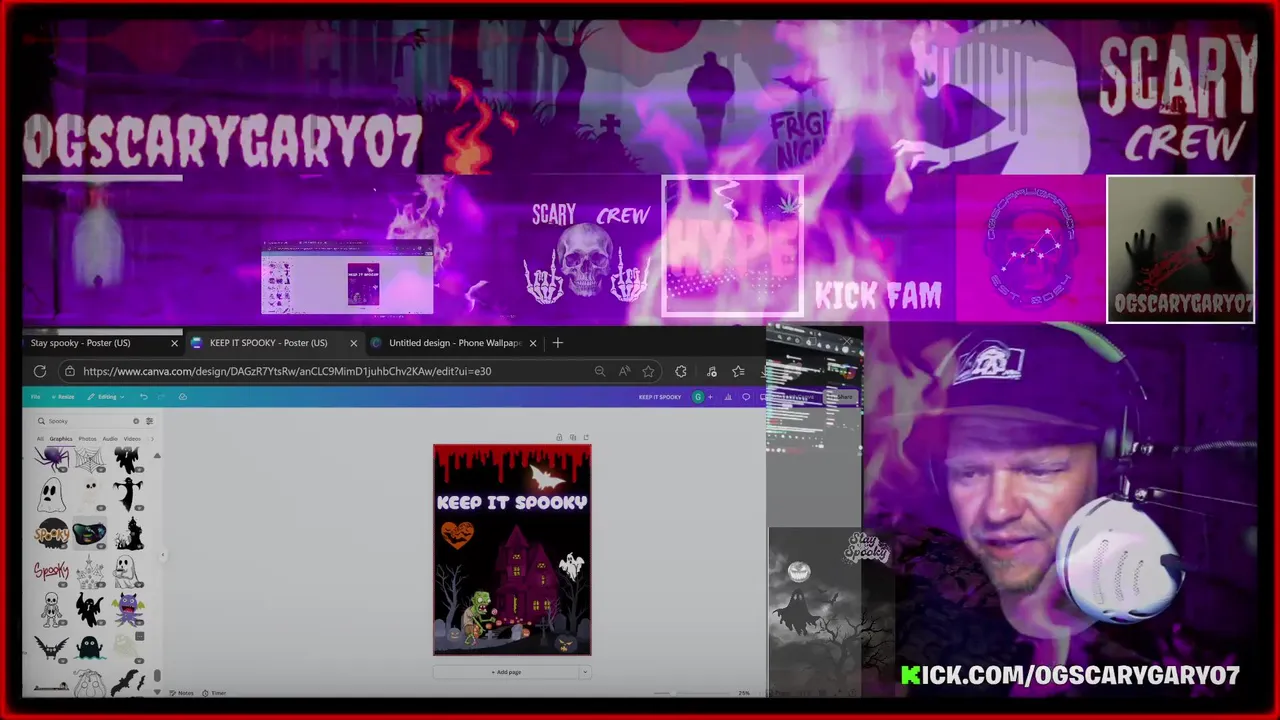The width and height of the screenshot is (1280, 720).
Task: Select KEEP IT SPOOKY text on the poster
Action: (x=512, y=502)
